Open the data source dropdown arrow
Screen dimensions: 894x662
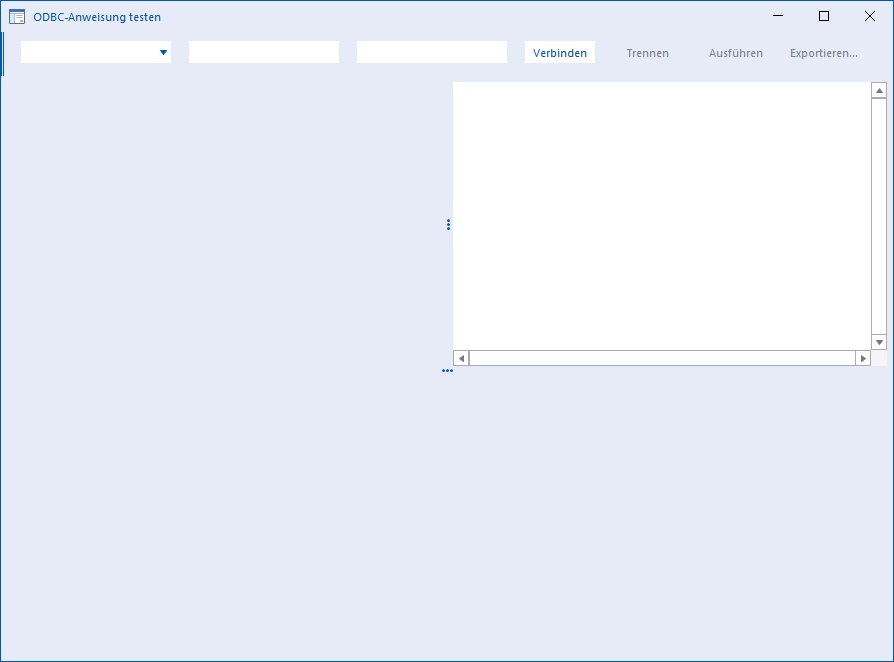(x=163, y=52)
